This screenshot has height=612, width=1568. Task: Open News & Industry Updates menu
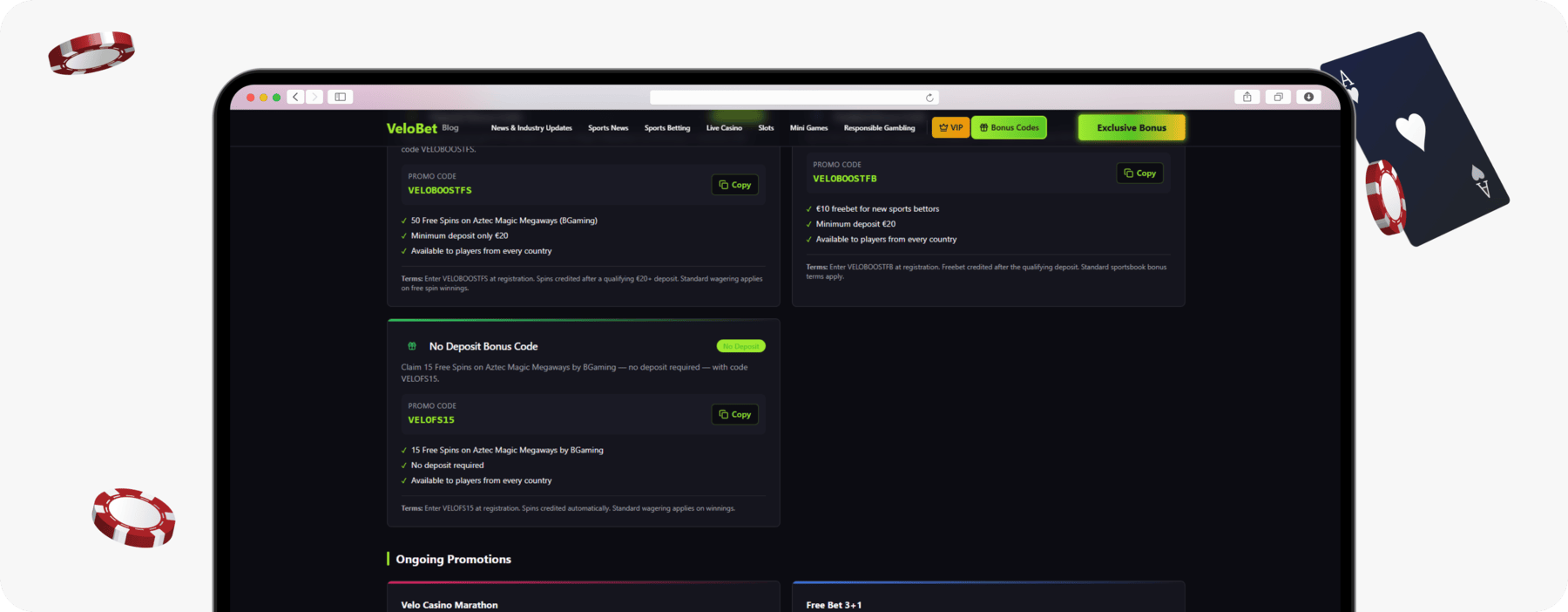(x=531, y=128)
